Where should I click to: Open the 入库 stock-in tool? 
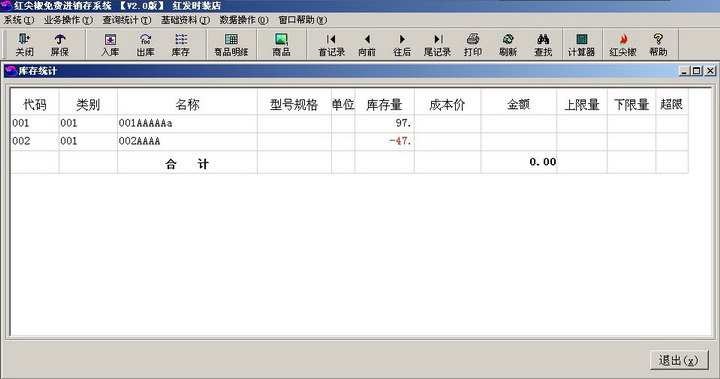coord(110,45)
